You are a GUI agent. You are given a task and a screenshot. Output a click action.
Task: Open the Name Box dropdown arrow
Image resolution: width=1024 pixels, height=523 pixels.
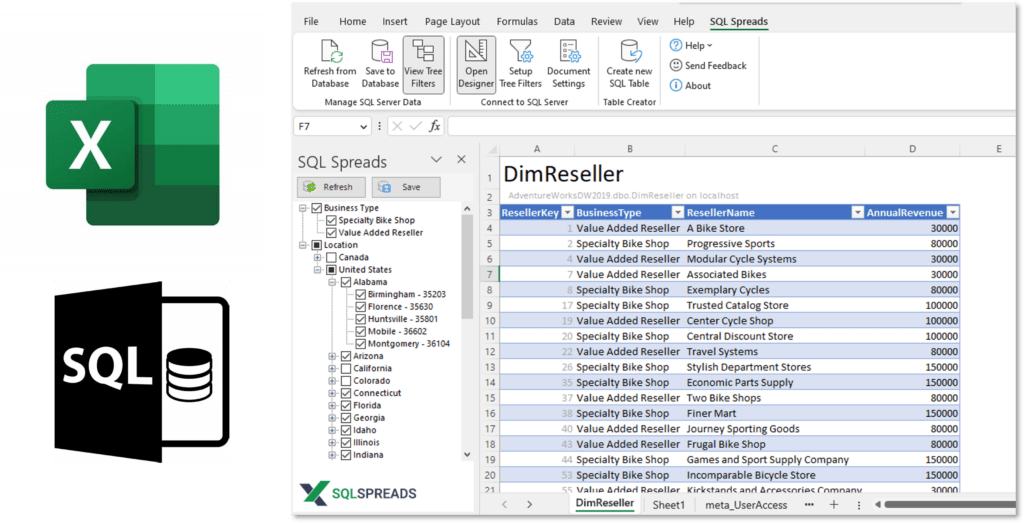coord(364,127)
